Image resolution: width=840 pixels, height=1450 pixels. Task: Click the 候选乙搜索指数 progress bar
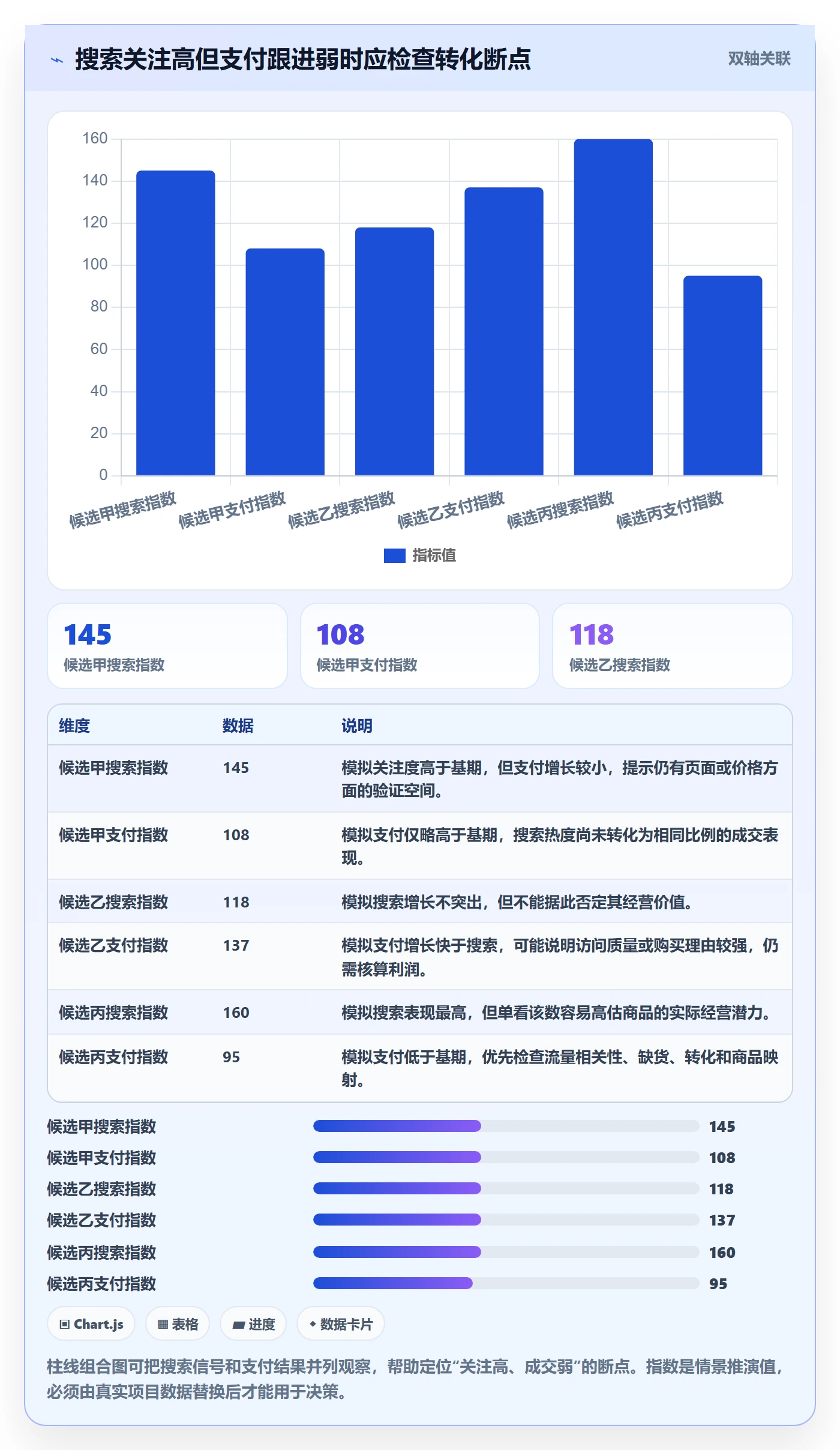tap(506, 1188)
